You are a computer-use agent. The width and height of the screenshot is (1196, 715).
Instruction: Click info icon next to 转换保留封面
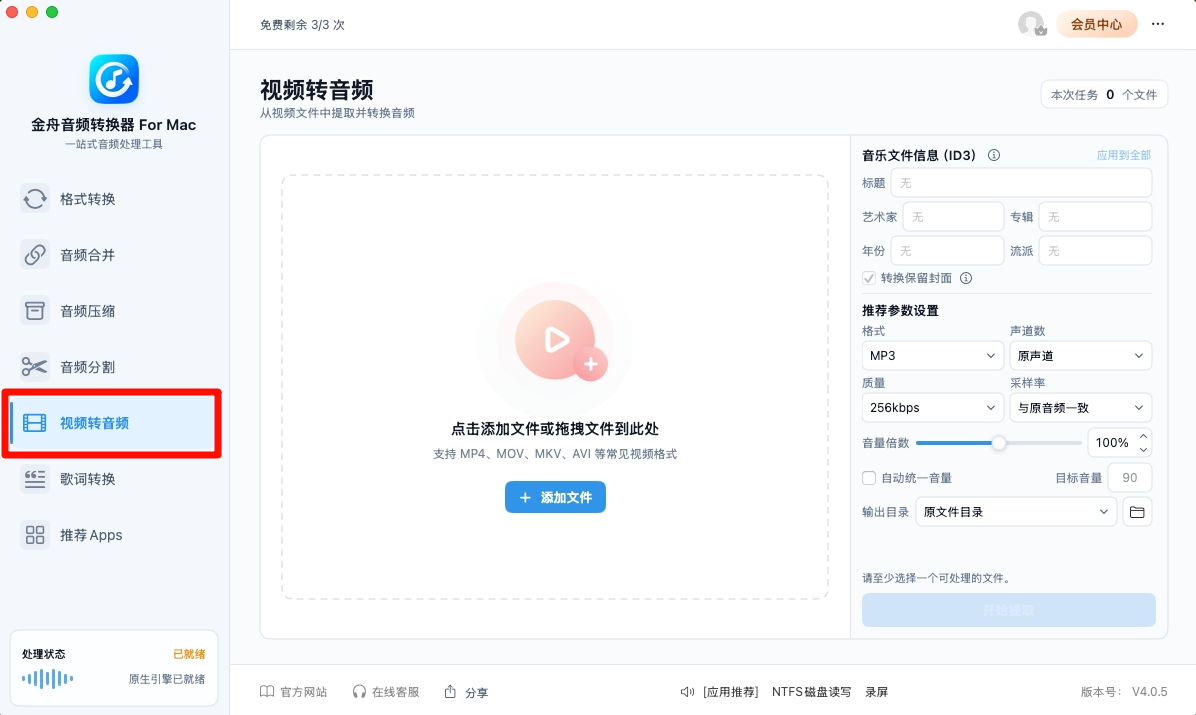[966, 278]
